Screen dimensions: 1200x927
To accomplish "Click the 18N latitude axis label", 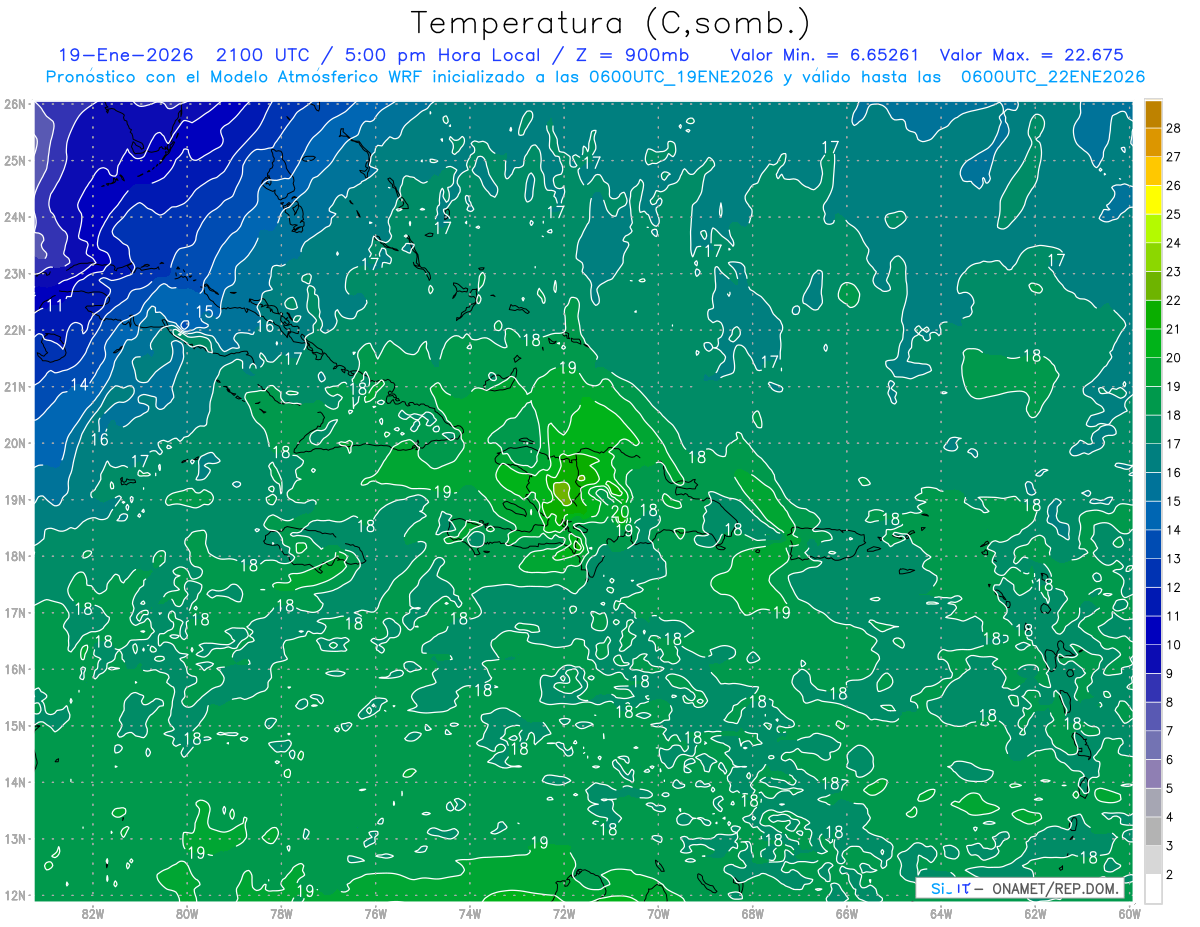I will click(14, 556).
